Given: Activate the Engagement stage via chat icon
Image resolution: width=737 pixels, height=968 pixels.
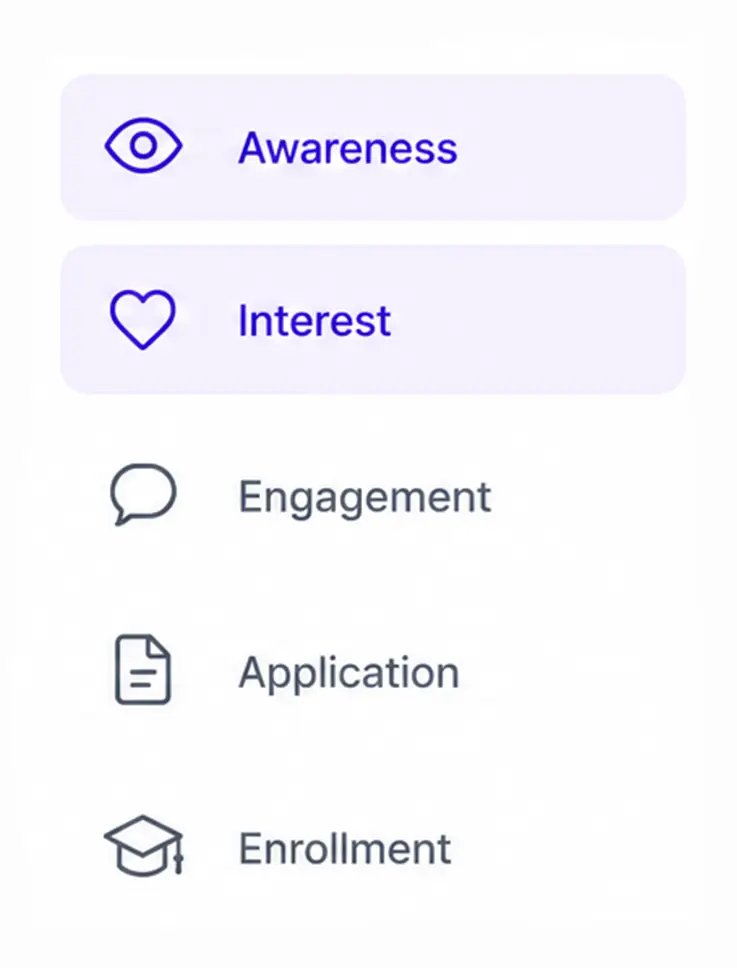Looking at the screenshot, I should tap(143, 494).
